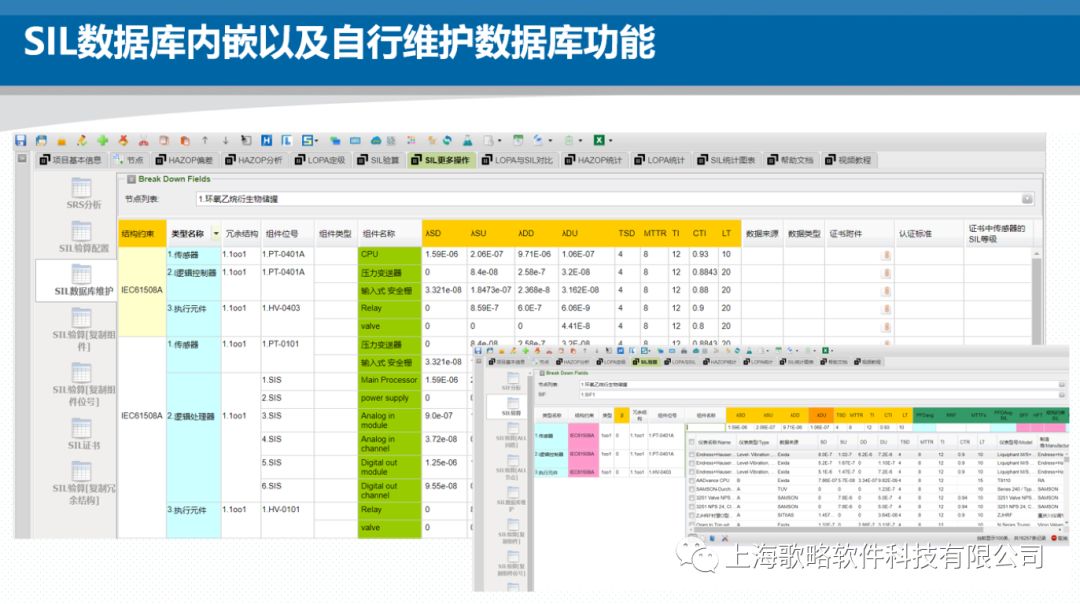The height and width of the screenshot is (604, 1080).
Task: Tick the 3251 Valve NPS row checkbox
Action: (692, 497)
